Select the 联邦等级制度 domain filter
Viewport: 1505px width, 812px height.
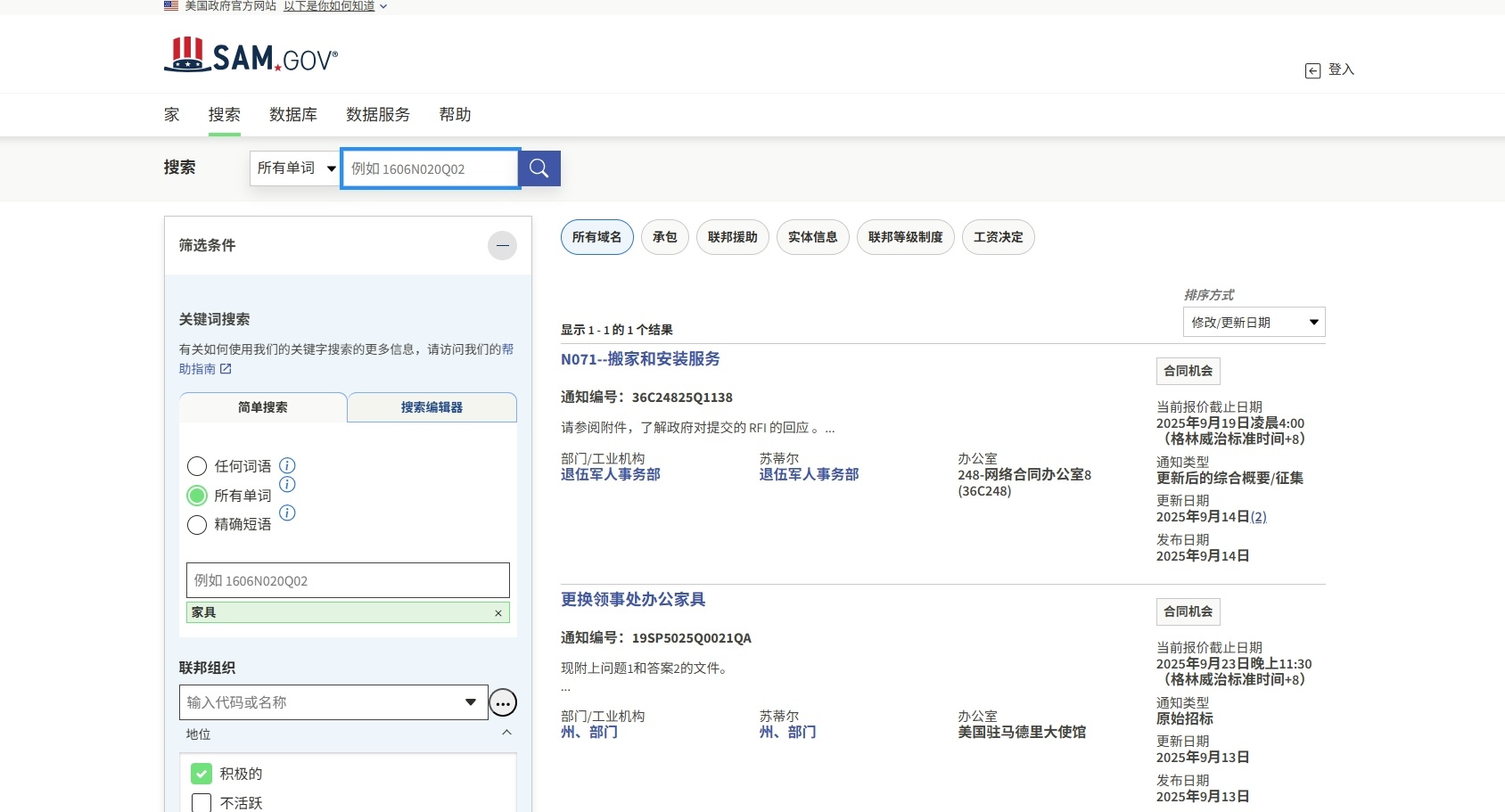tap(906, 237)
